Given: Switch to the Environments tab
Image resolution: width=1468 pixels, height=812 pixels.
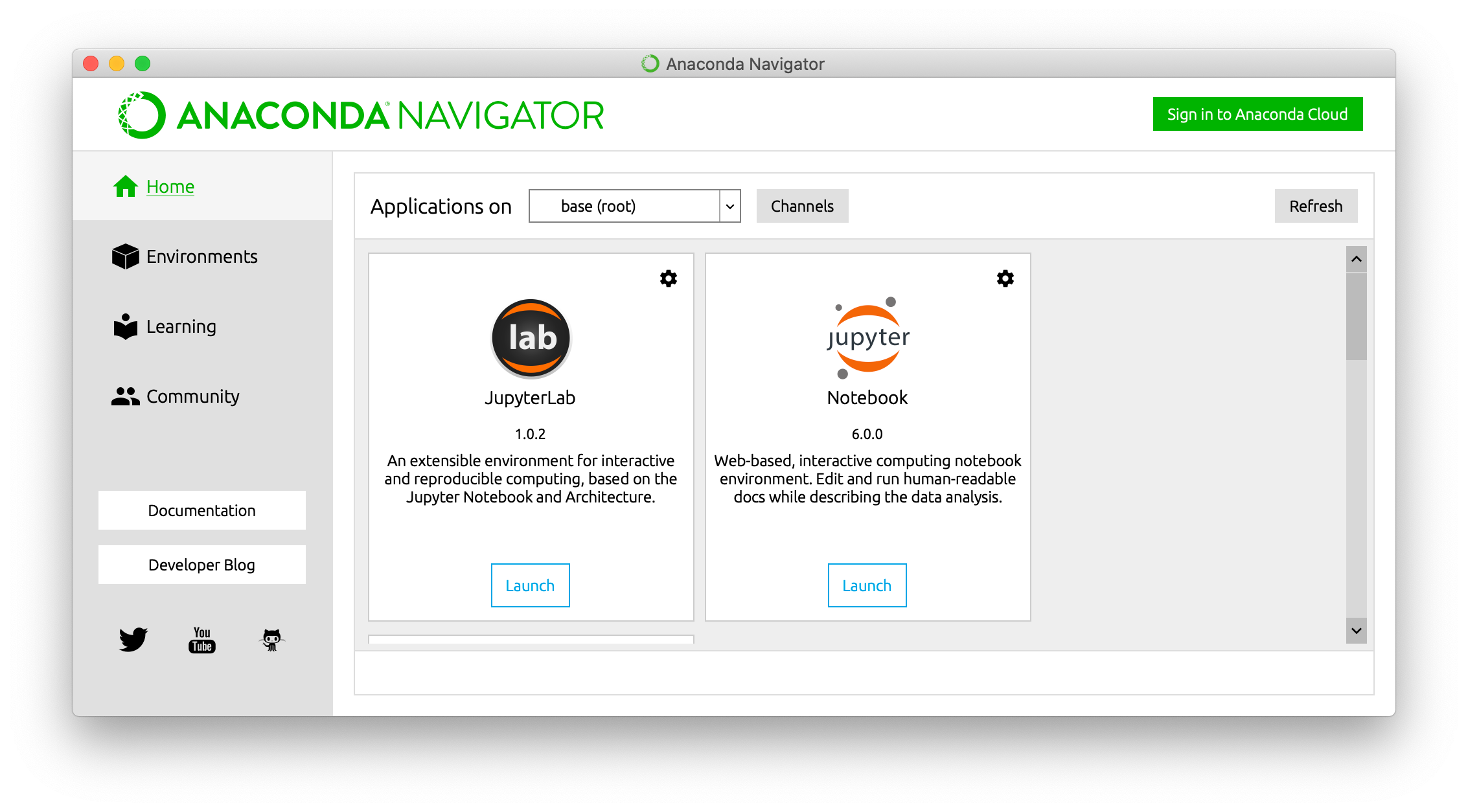Looking at the screenshot, I should [201, 256].
